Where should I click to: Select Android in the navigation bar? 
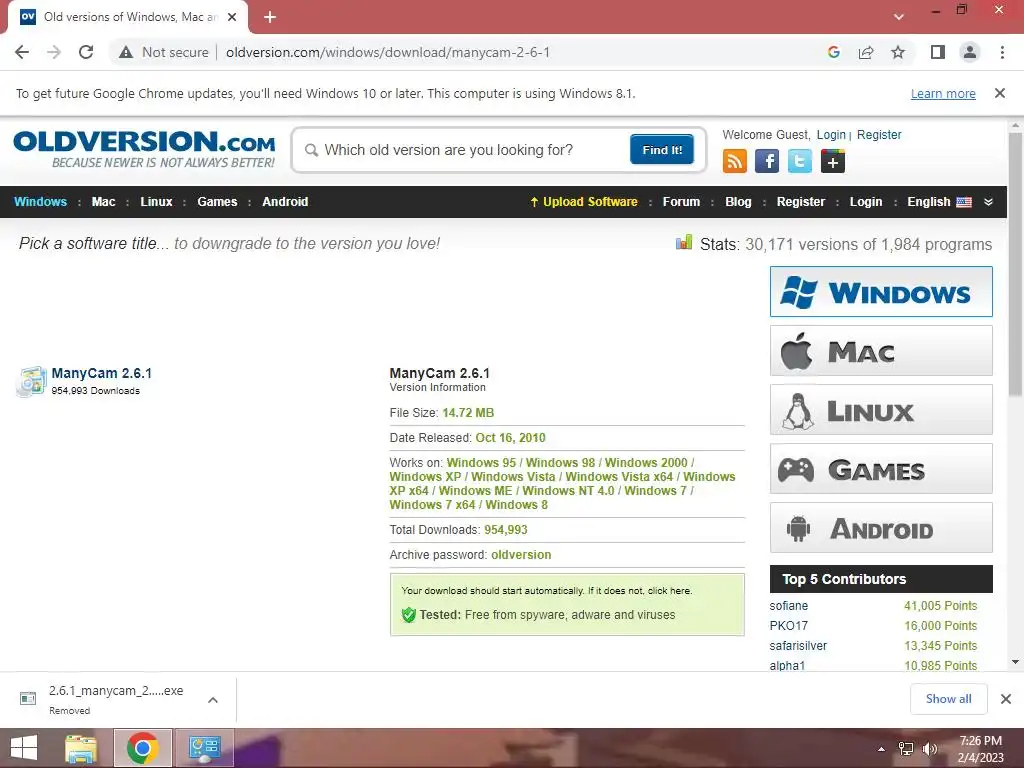285,202
